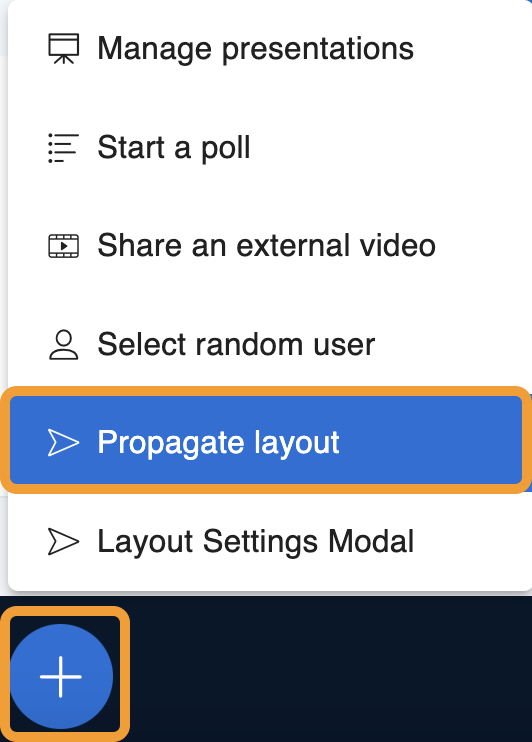Toggle the blue actions plus button
Screen dimensions: 532x742
[x=61, y=676]
